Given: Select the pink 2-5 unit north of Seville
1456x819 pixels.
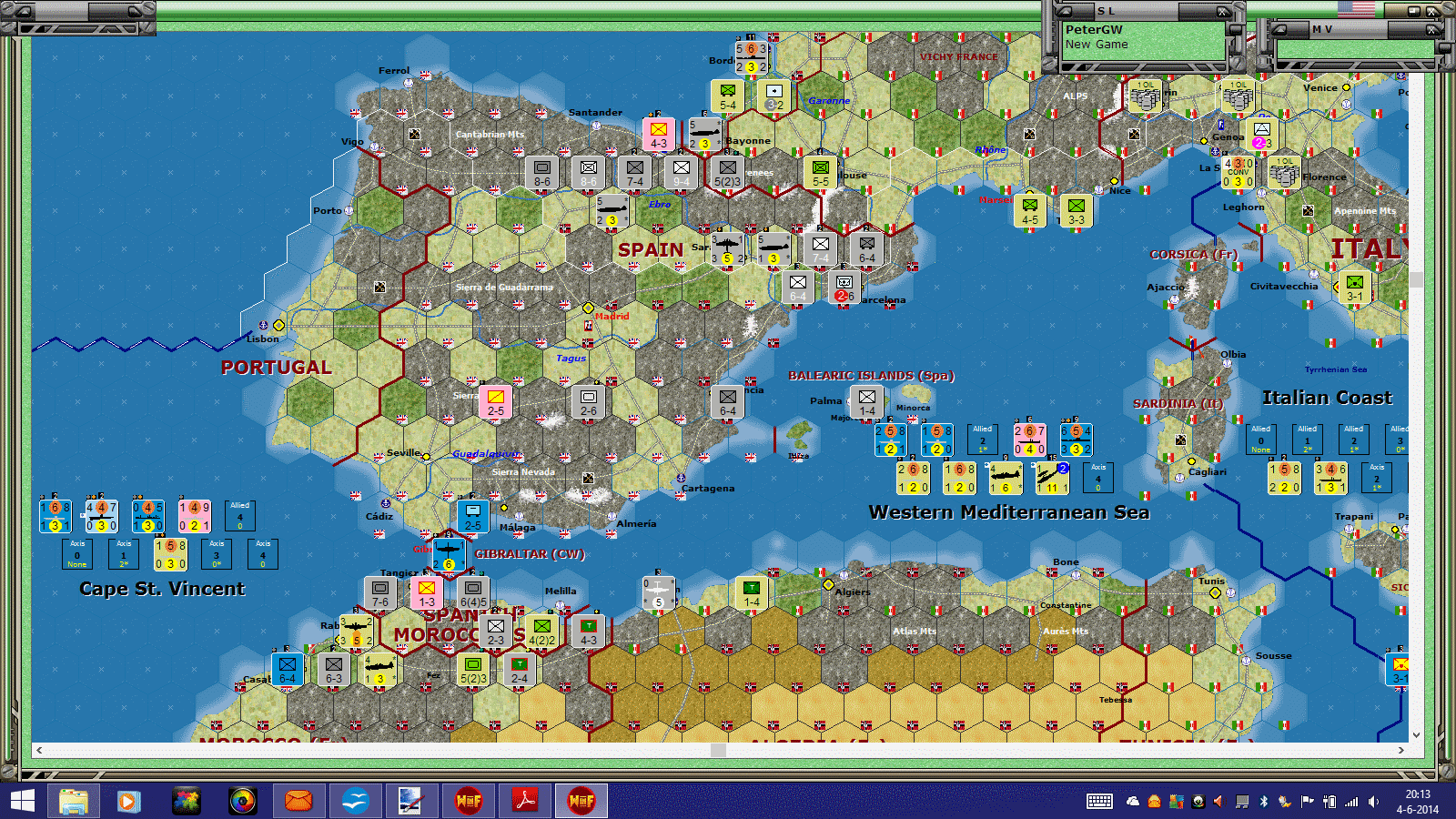Looking at the screenshot, I should [496, 402].
